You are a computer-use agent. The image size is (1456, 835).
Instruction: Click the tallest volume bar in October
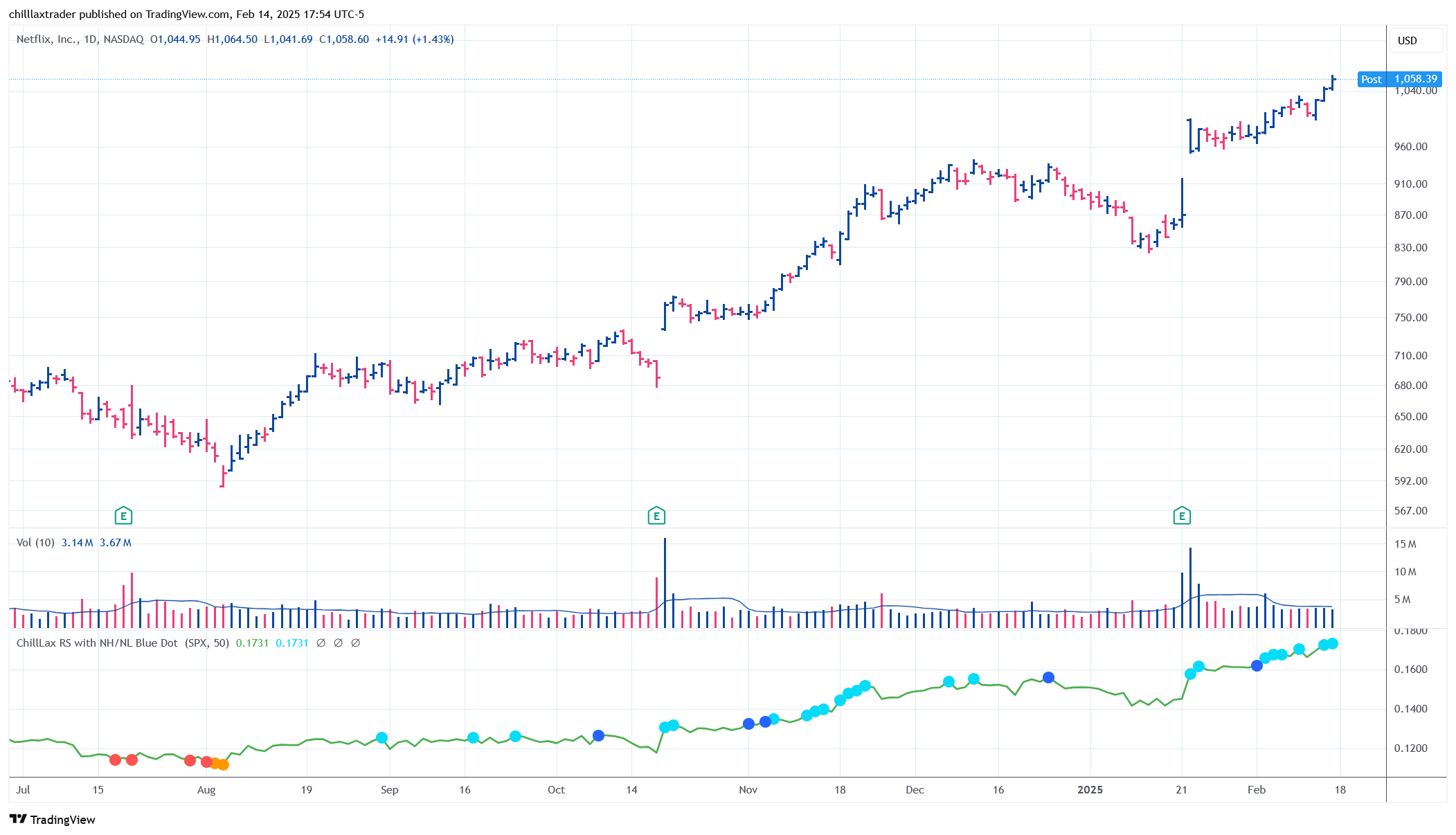click(x=665, y=583)
